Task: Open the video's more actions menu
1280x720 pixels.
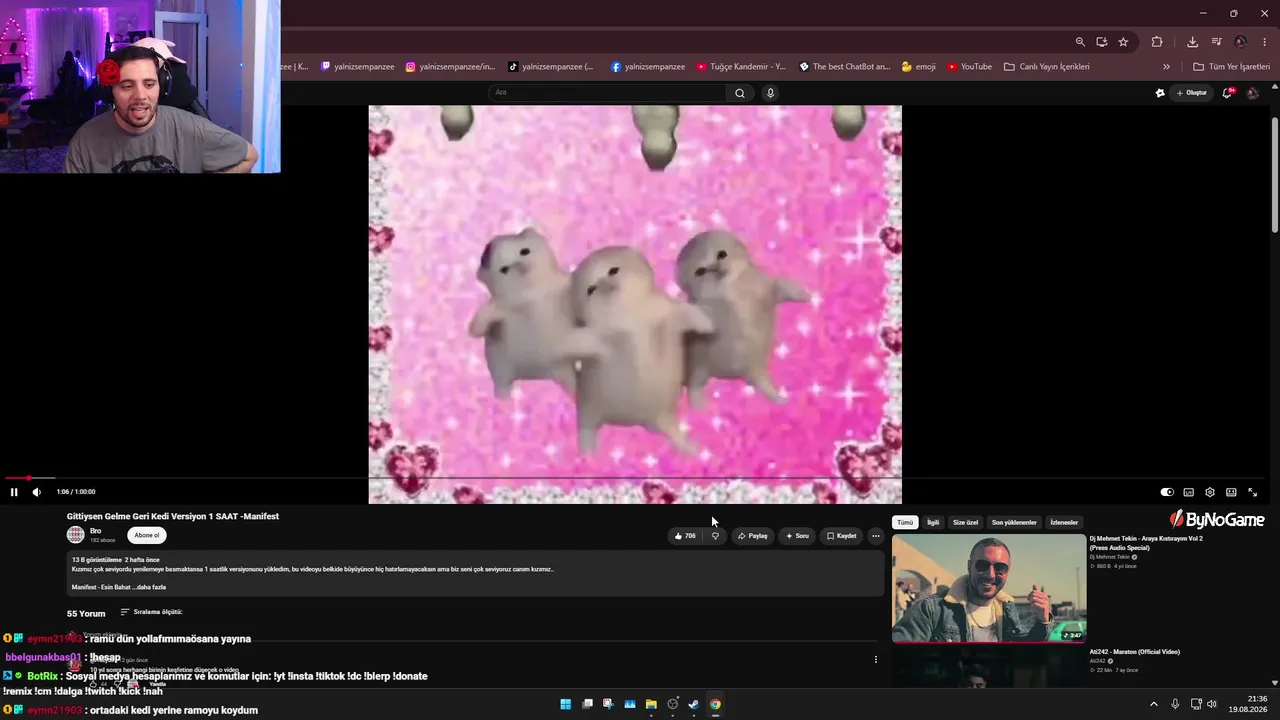Action: coord(876,536)
